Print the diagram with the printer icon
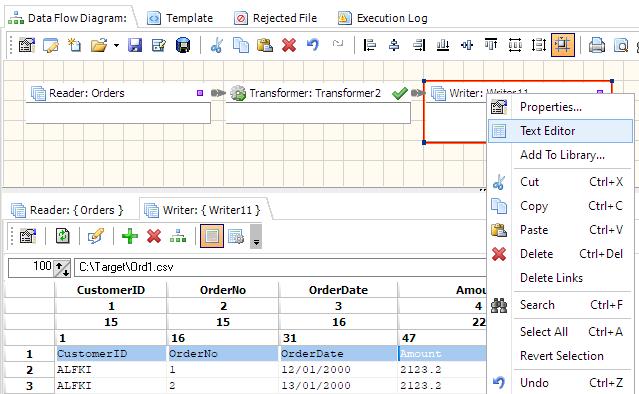Image resolution: width=639 pixels, height=394 pixels. (x=597, y=45)
